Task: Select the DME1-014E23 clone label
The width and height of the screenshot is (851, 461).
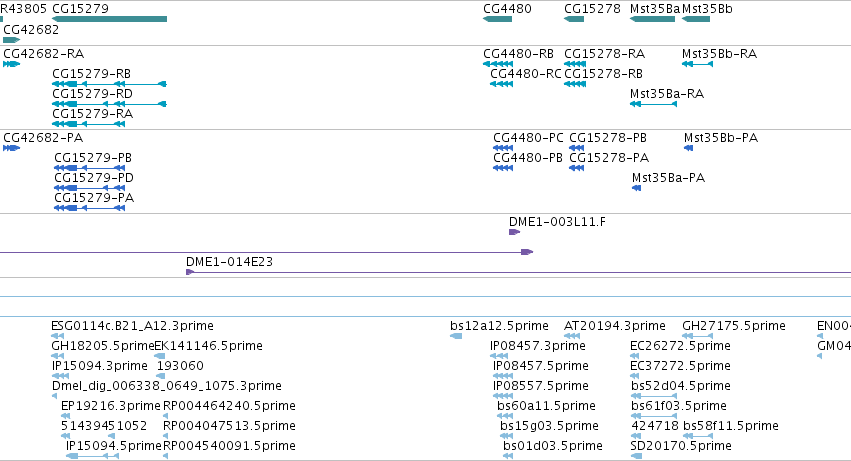Action: (x=229, y=262)
